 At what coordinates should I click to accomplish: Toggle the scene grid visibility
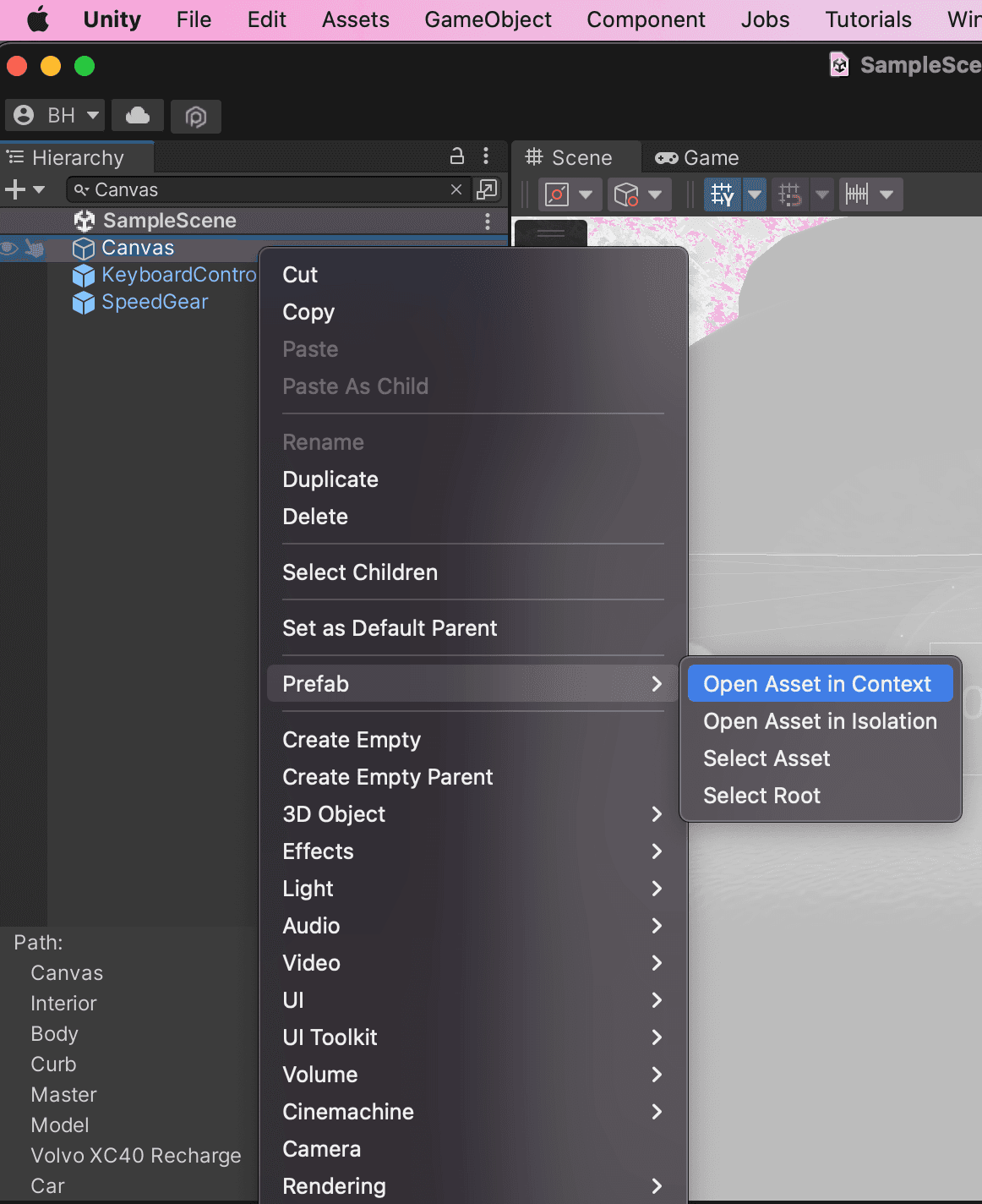pyautogui.click(x=723, y=194)
